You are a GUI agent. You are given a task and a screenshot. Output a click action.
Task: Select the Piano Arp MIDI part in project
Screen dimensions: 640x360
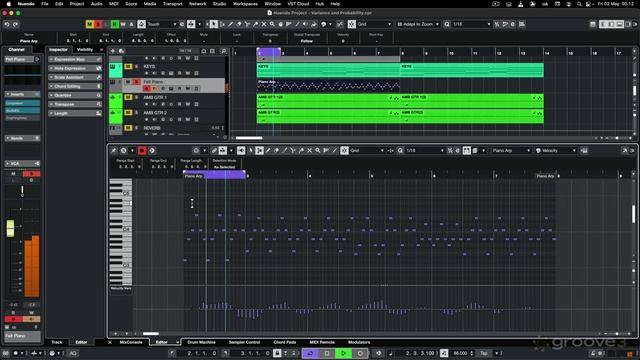pyautogui.click(x=328, y=85)
